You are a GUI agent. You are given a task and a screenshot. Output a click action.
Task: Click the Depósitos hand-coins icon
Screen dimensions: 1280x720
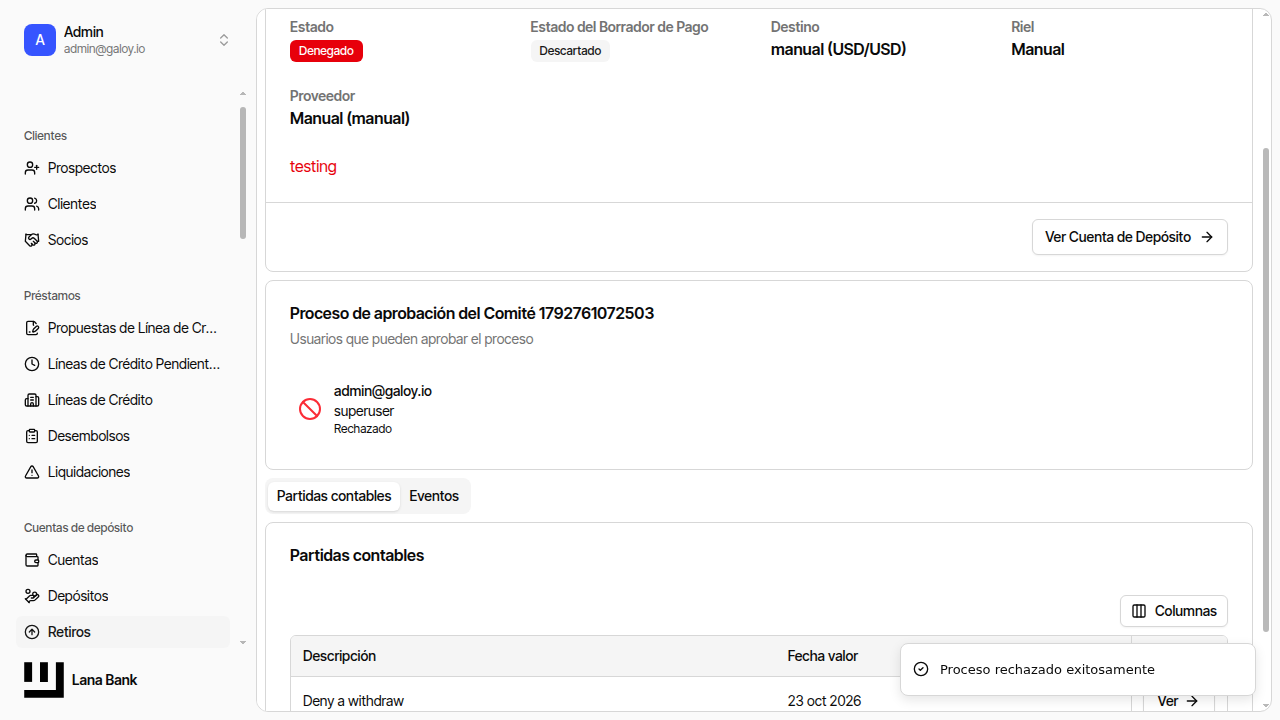tap(32, 596)
